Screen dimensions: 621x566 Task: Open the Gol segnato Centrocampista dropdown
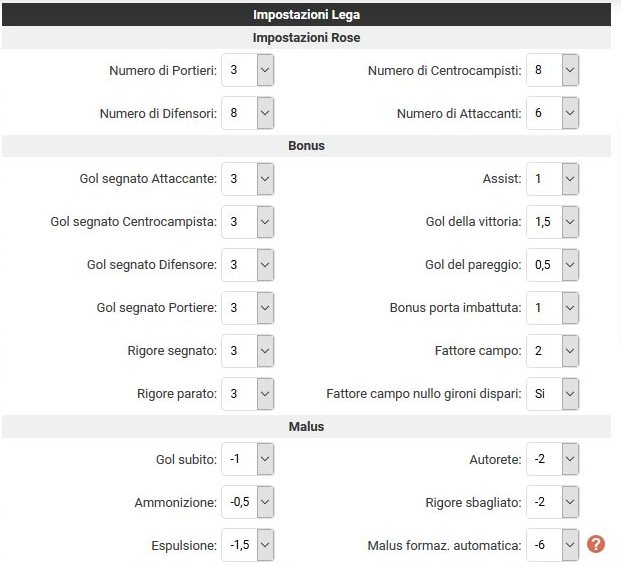tap(248, 222)
